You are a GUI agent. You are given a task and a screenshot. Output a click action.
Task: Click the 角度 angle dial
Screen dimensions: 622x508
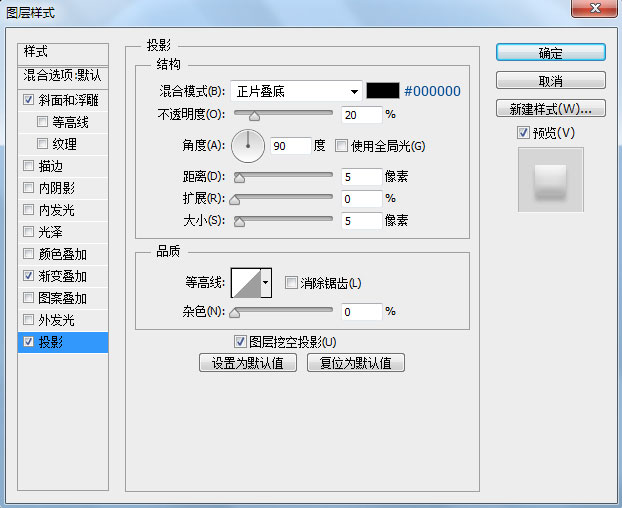248,146
